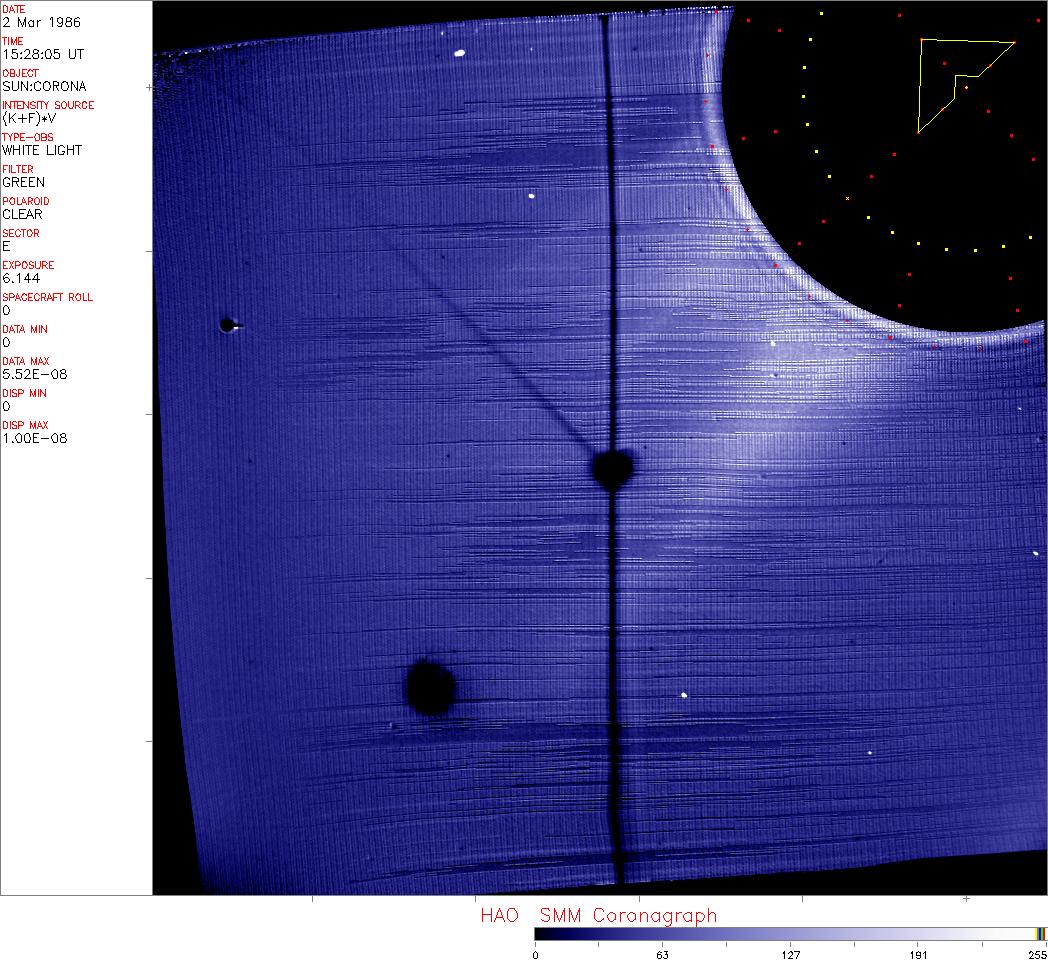Select the '(K+F)*V' intensity source value

pos(29,118)
